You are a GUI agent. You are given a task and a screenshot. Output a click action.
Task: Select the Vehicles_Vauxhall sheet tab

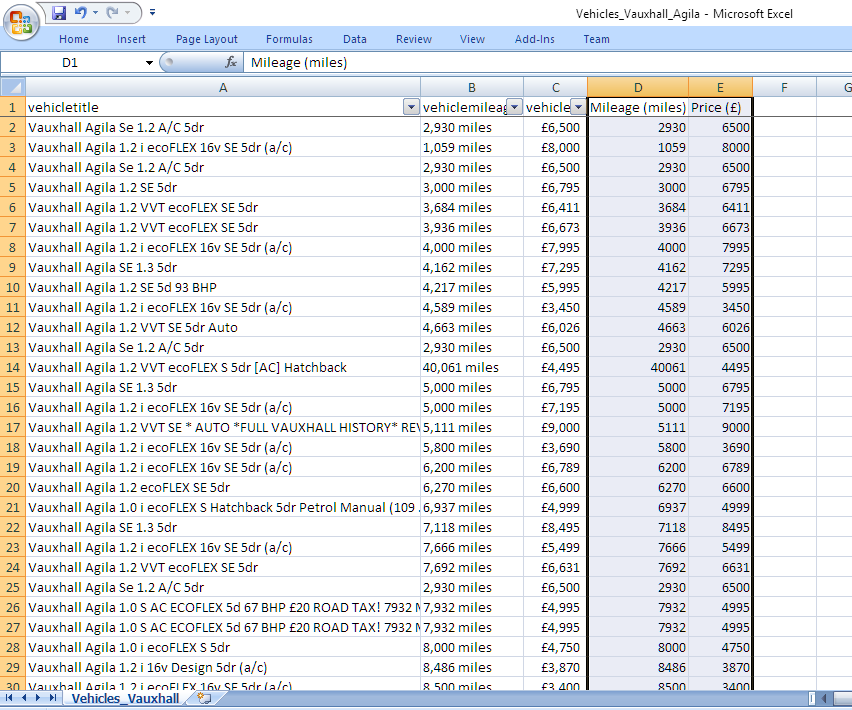pyautogui.click(x=125, y=698)
